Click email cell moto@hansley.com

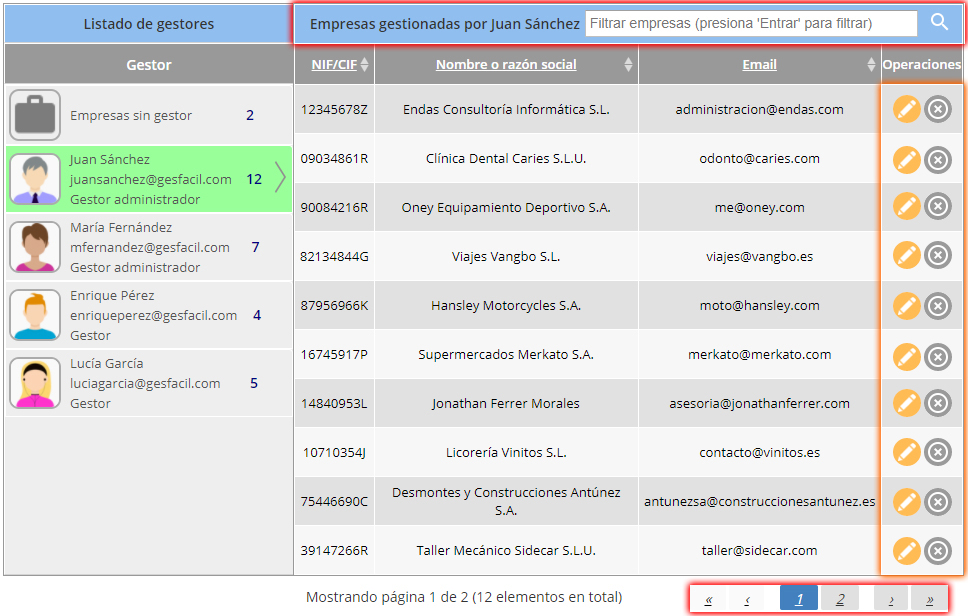(x=759, y=305)
